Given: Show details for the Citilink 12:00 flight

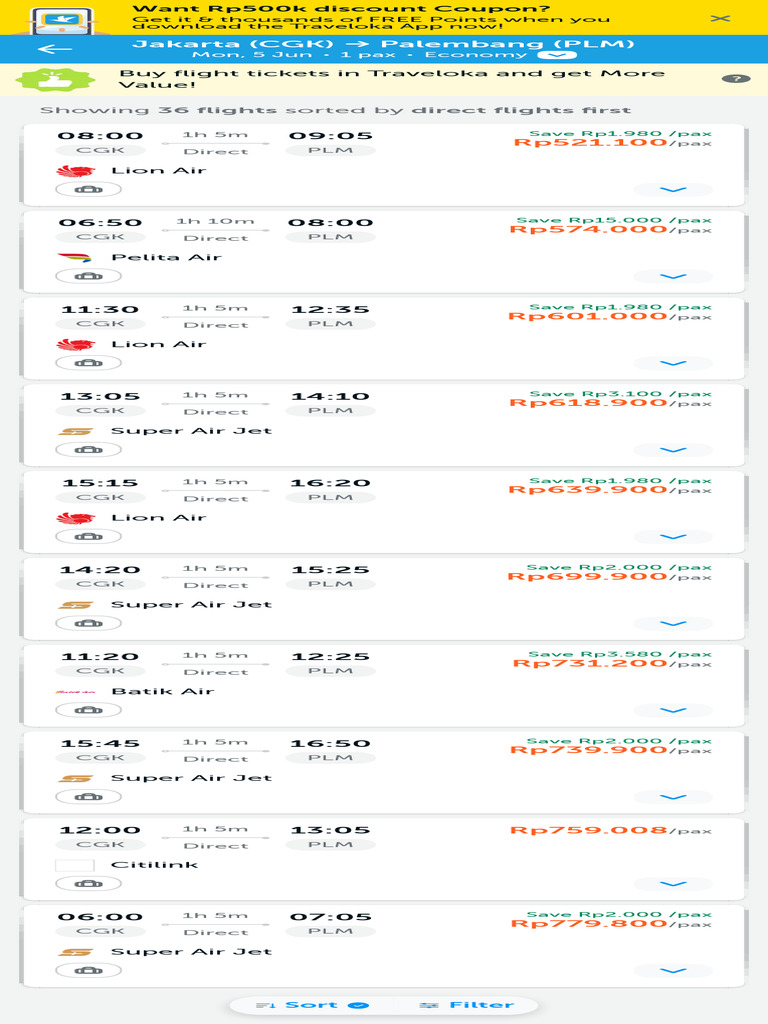Looking at the screenshot, I should click(674, 884).
